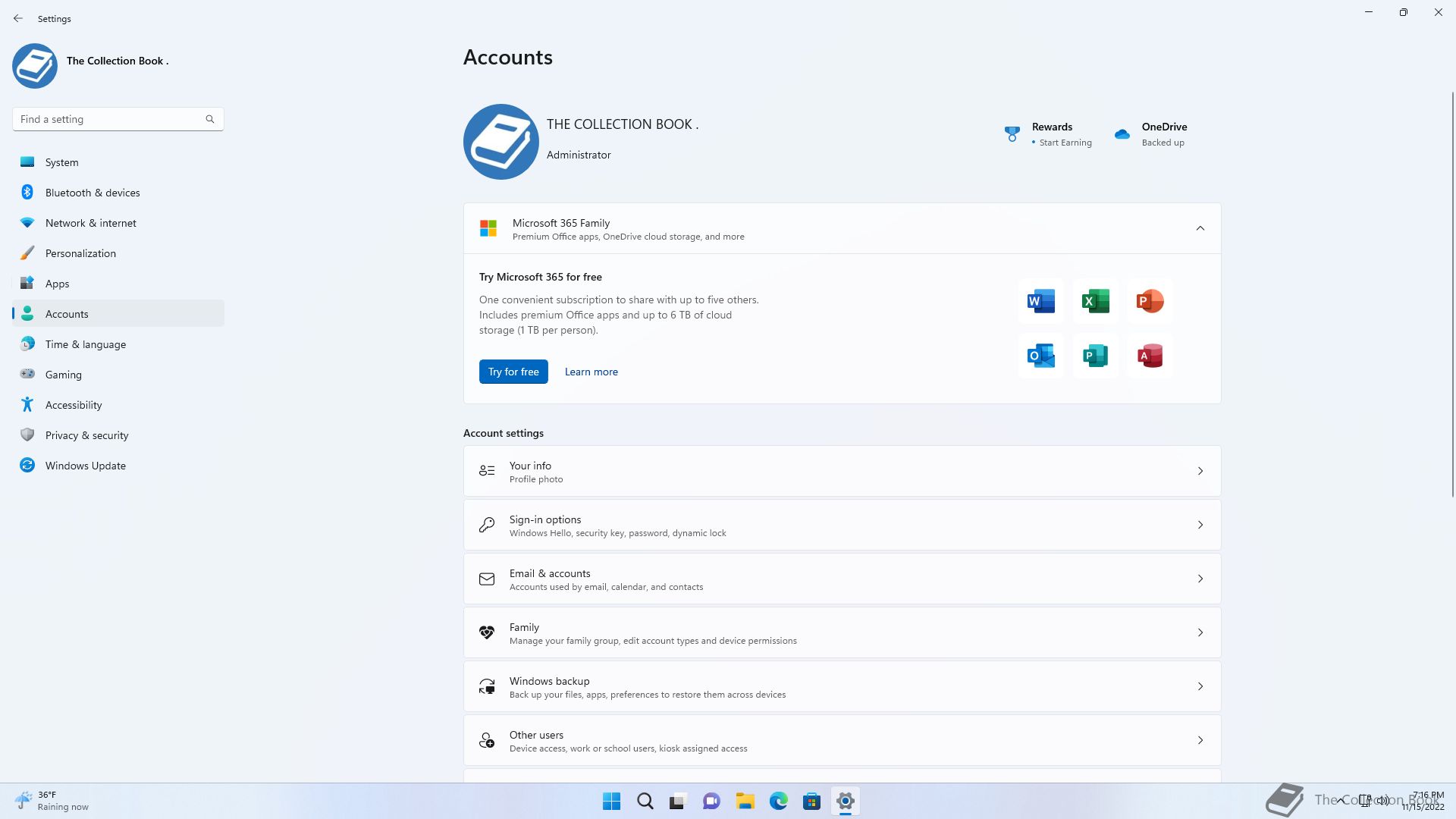Click the Publisher app icon

point(1095,356)
